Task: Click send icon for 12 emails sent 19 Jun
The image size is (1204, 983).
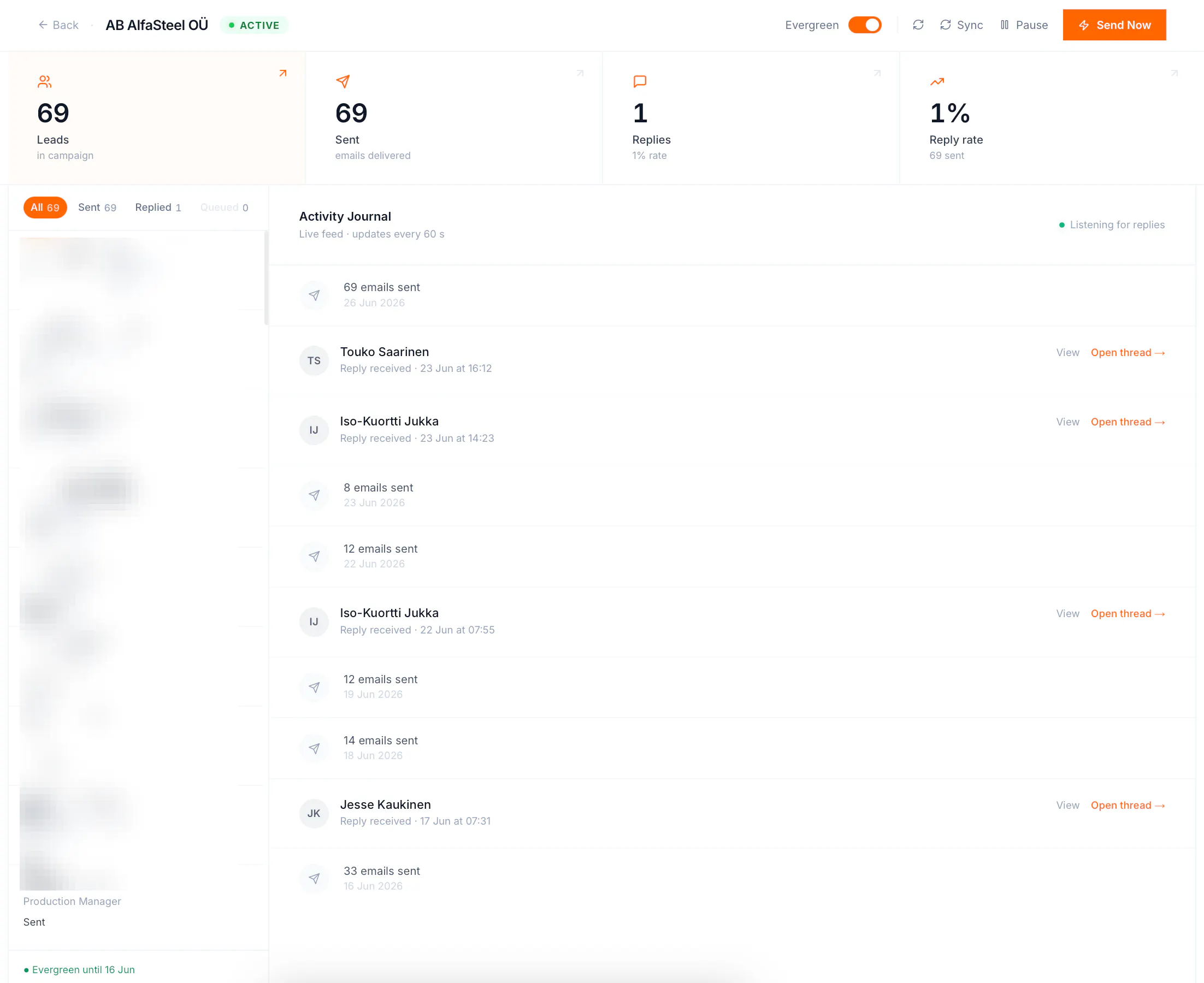Action: [314, 688]
